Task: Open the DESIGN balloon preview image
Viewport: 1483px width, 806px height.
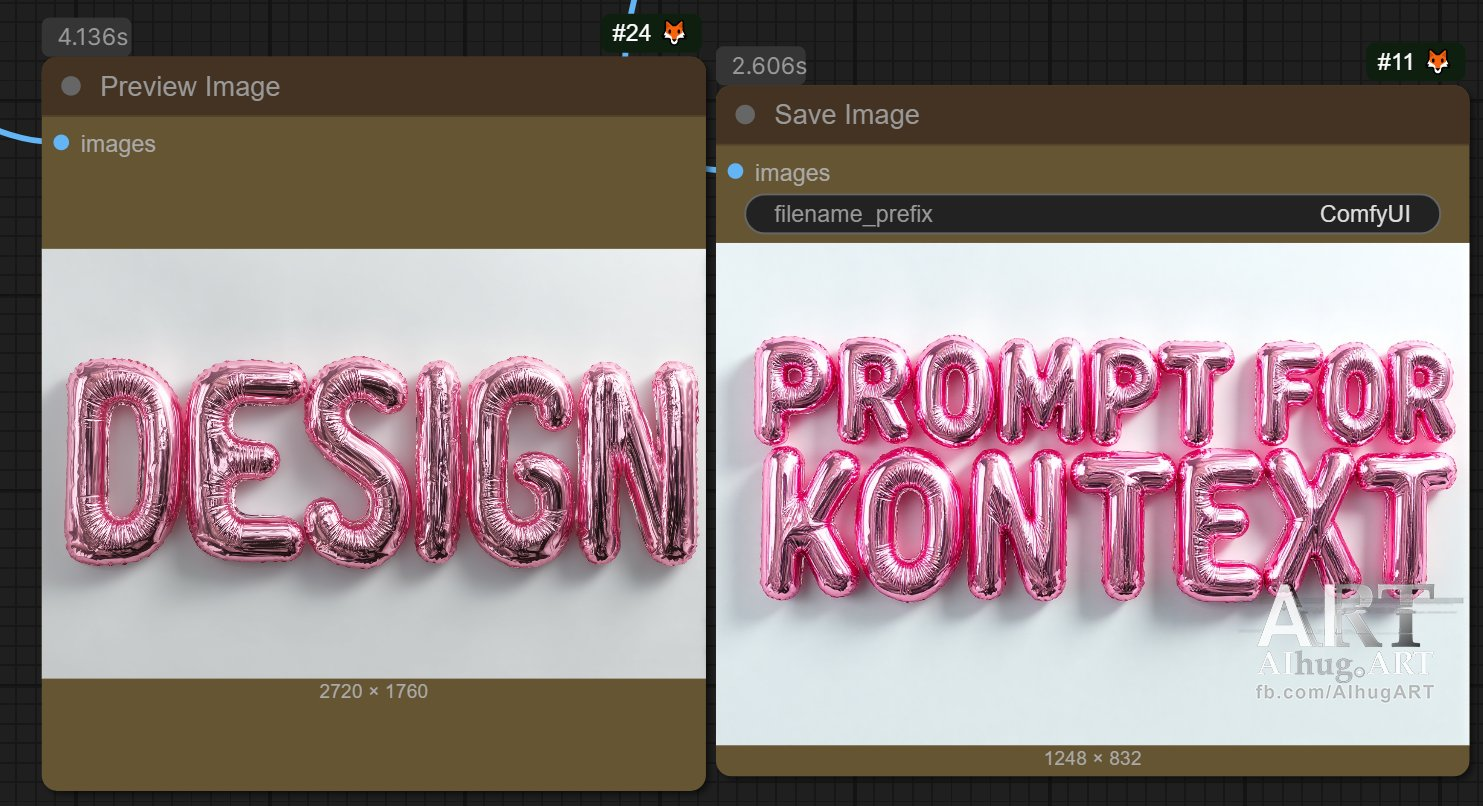Action: (x=373, y=463)
